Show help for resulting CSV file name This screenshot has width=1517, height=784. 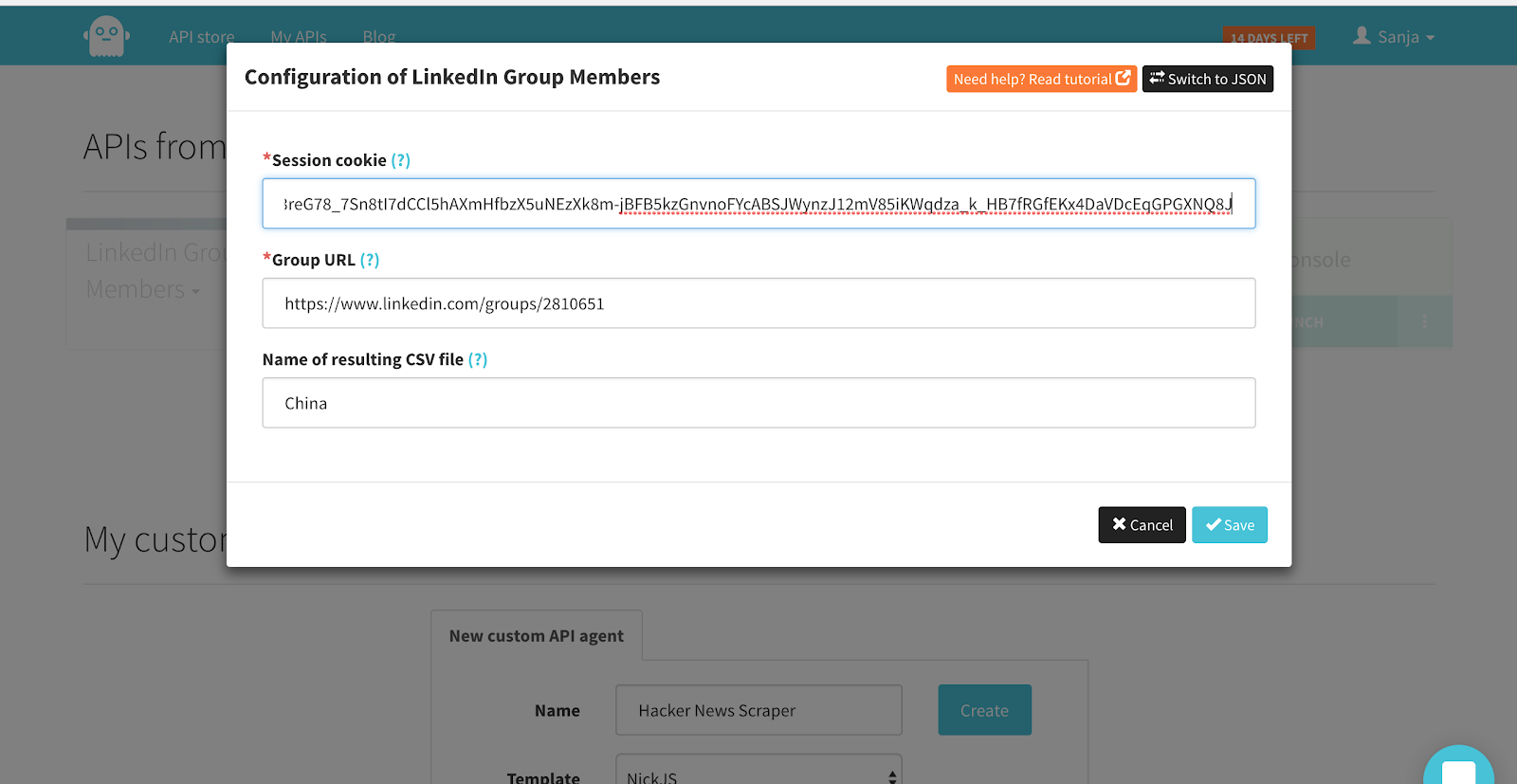(x=478, y=359)
